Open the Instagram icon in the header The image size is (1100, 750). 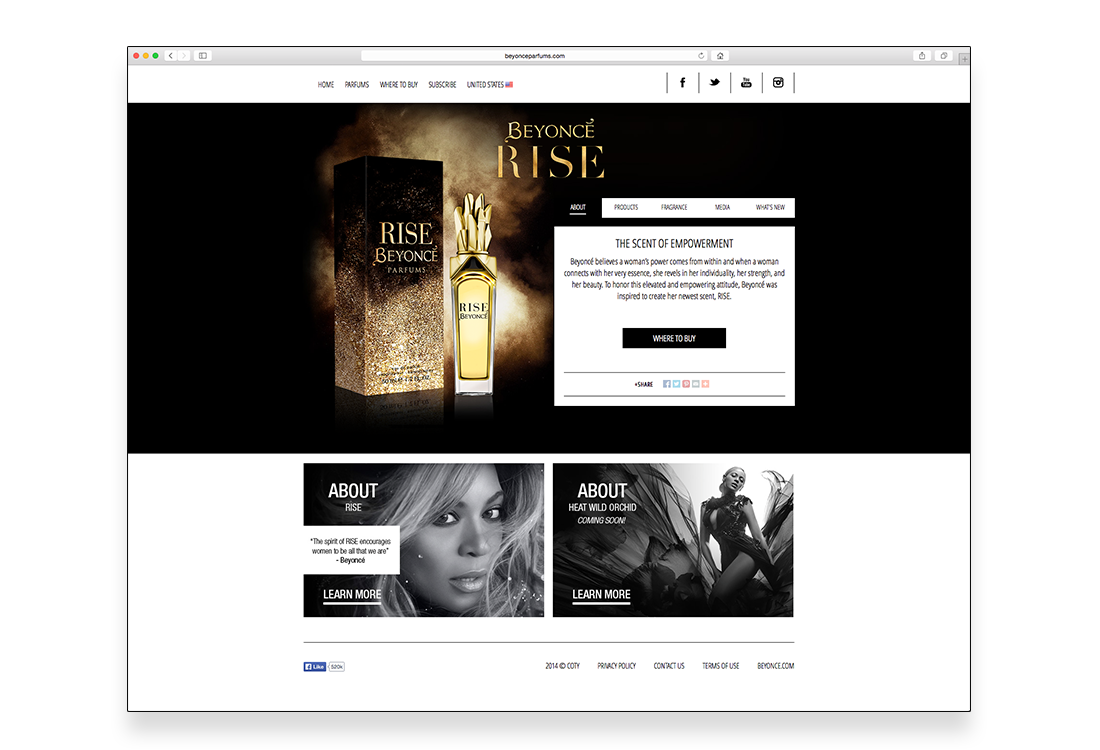[x=778, y=83]
